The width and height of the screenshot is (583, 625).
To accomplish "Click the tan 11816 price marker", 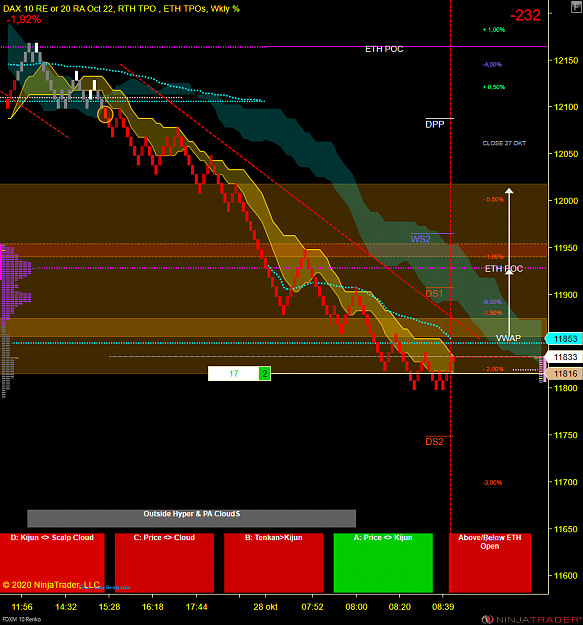I will tap(564, 373).
